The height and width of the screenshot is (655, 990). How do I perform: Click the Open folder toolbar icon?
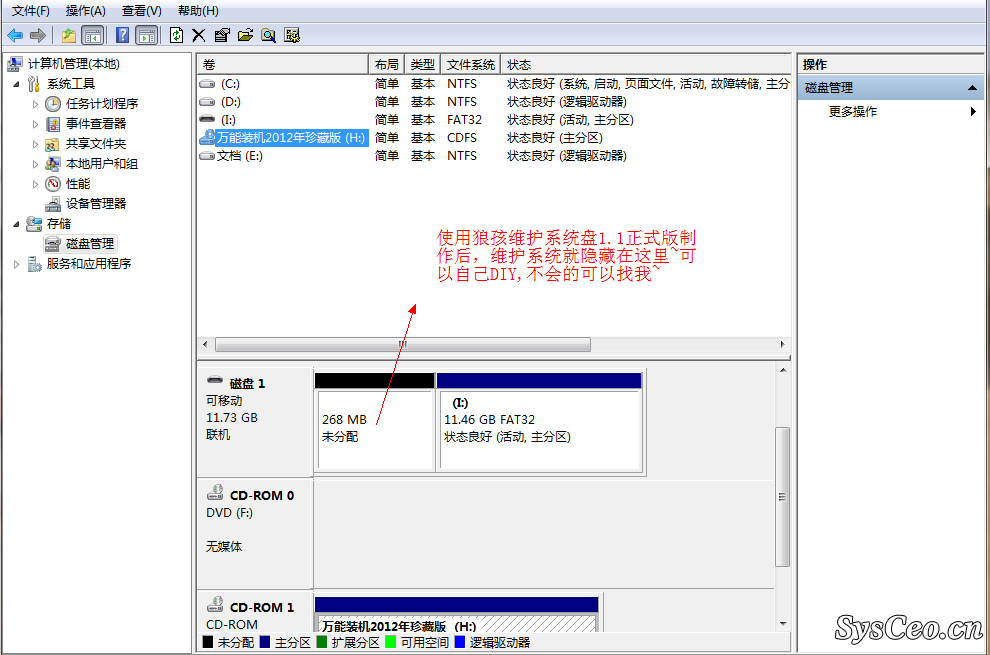tap(245, 35)
